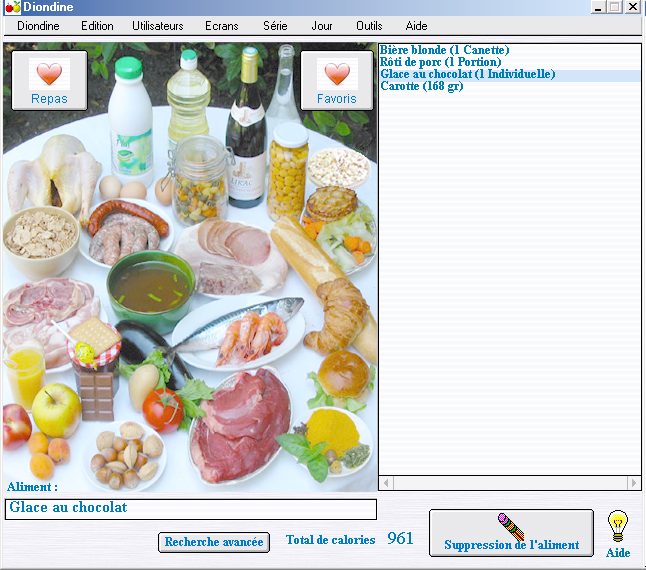Click the list's left scroll arrow
The image size is (646, 570).
click(386, 483)
